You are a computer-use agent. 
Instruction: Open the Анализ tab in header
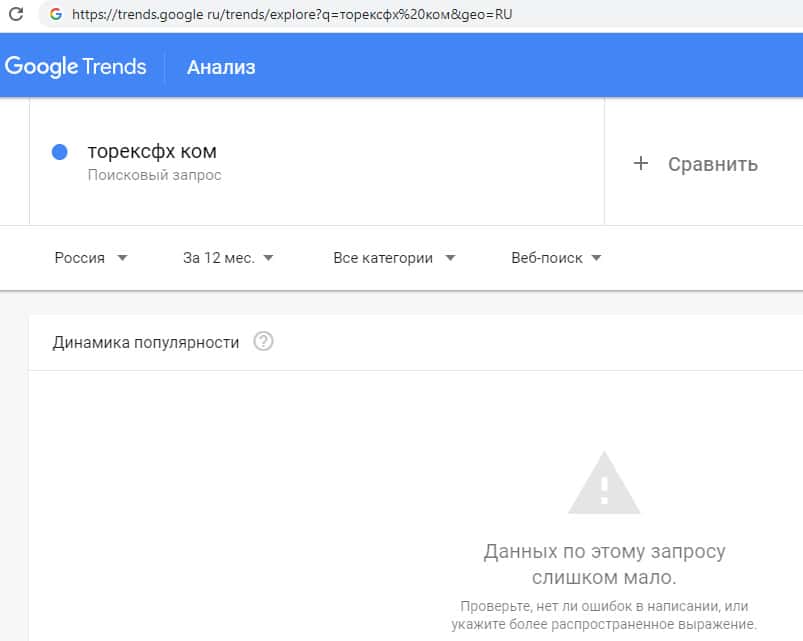pos(221,67)
